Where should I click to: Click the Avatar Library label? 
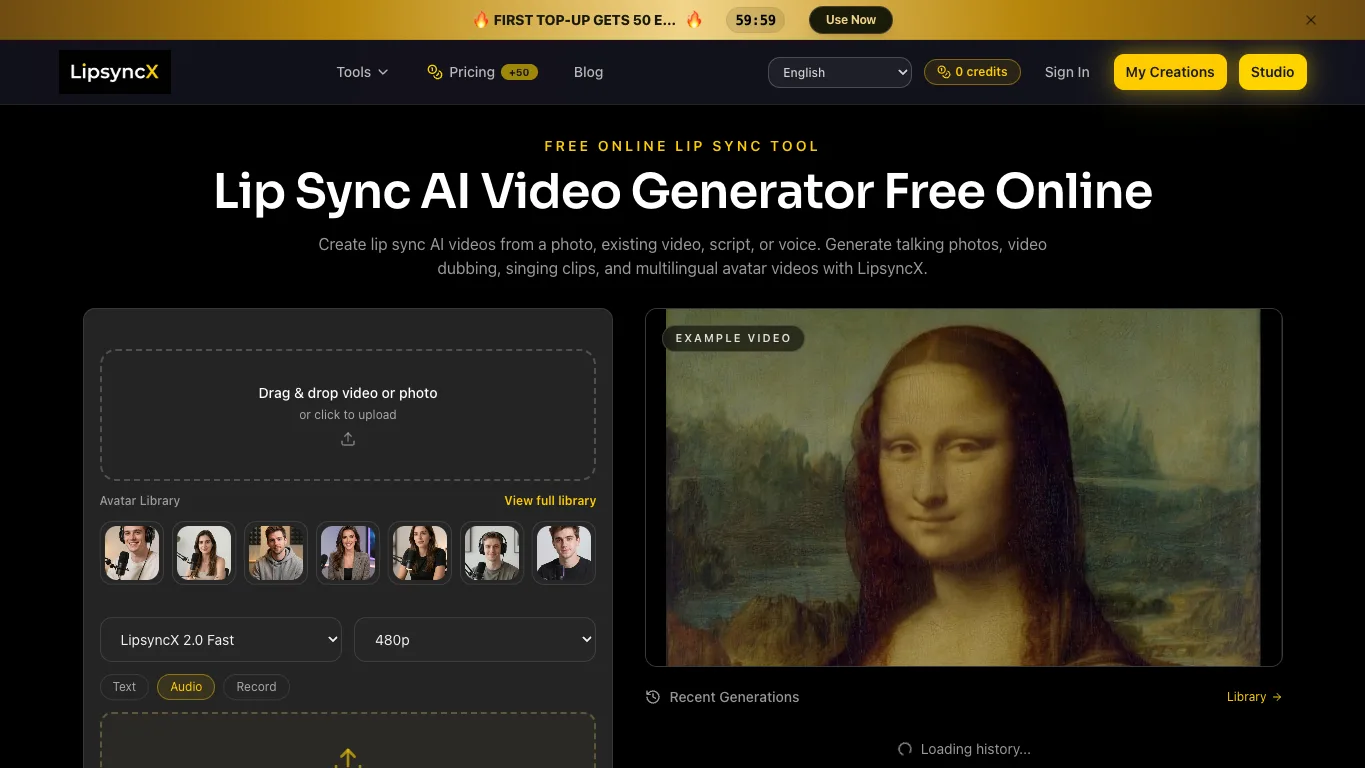tap(140, 501)
